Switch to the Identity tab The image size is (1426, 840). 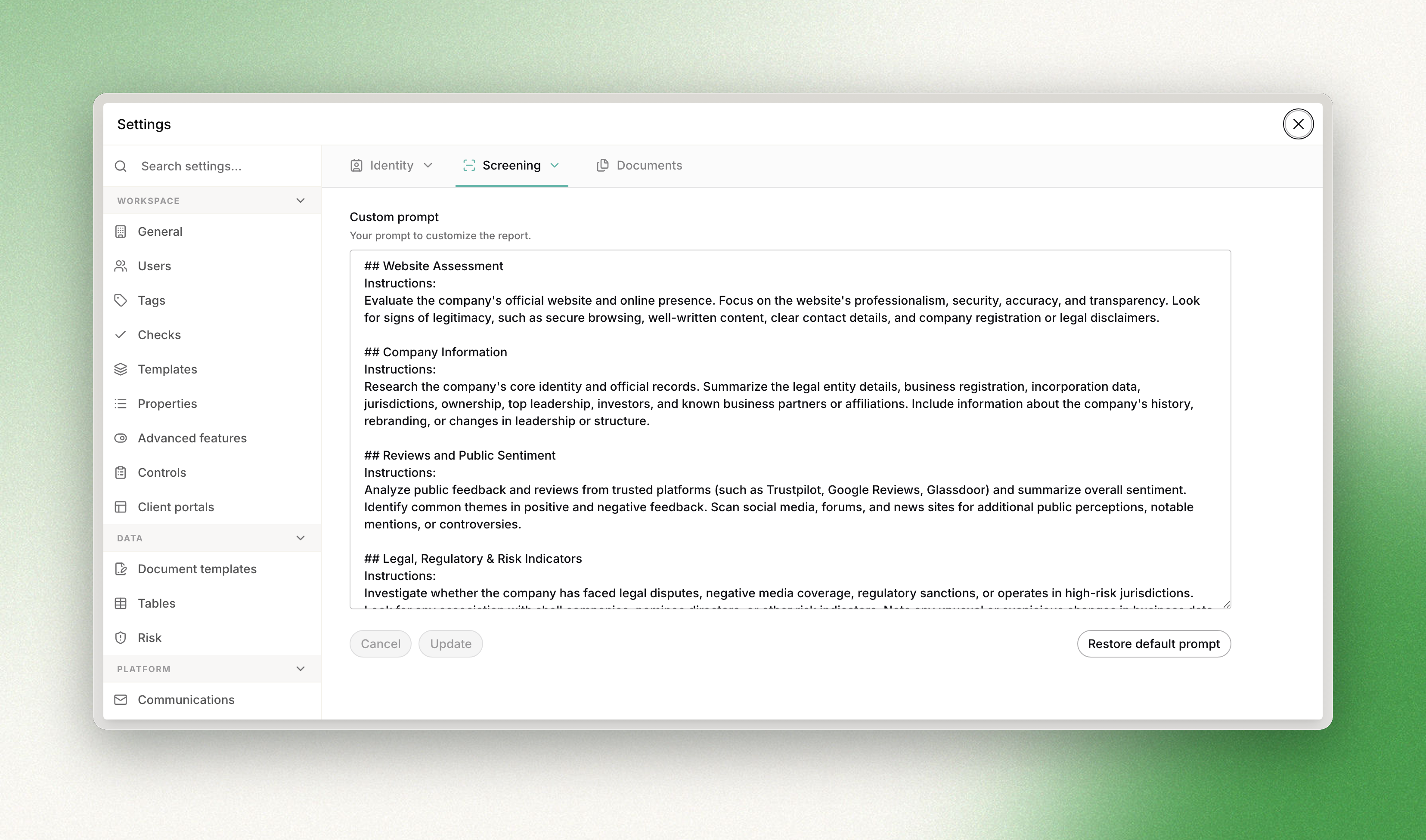(391, 165)
